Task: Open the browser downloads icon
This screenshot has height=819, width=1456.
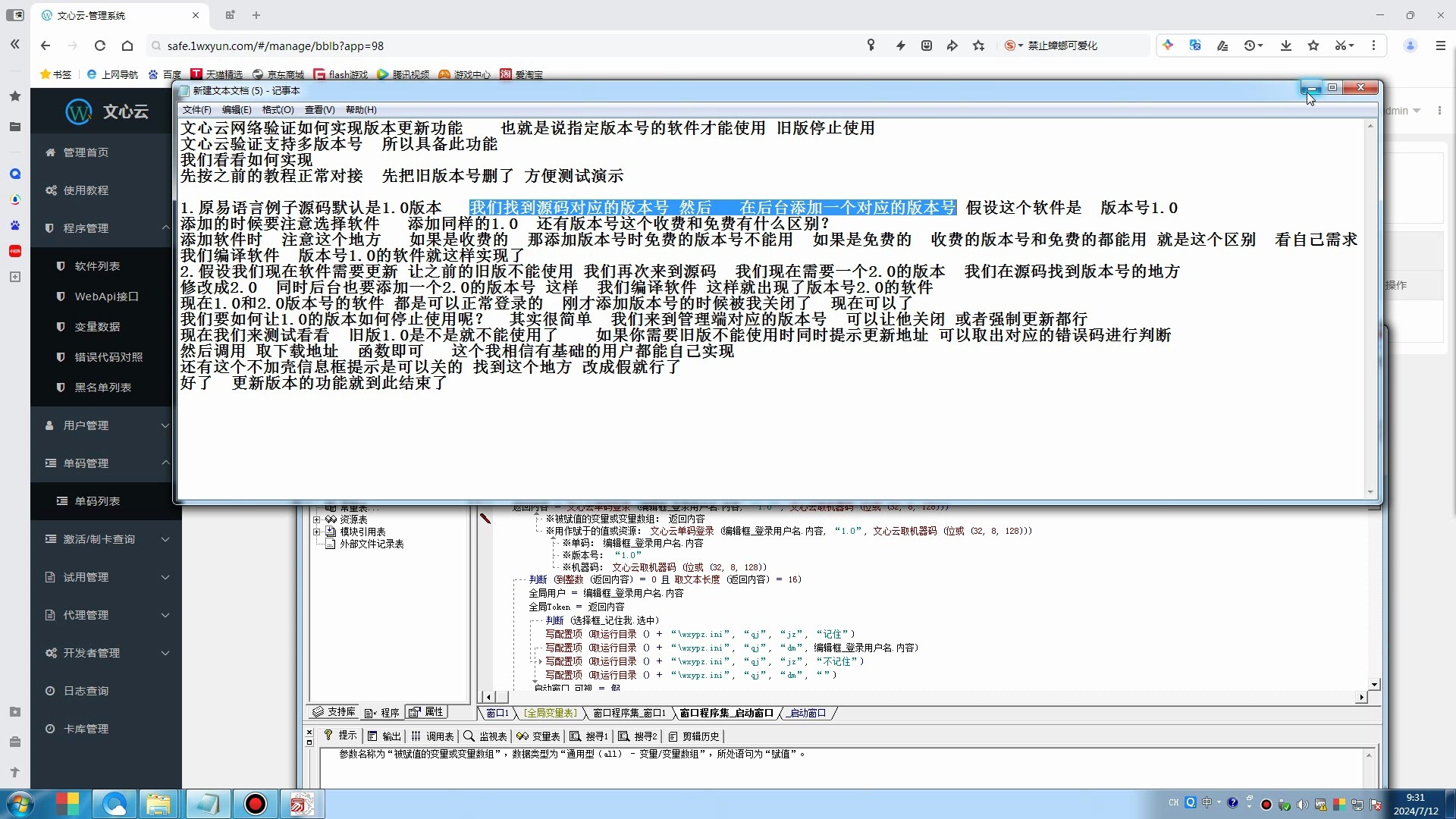Action: point(1285,45)
